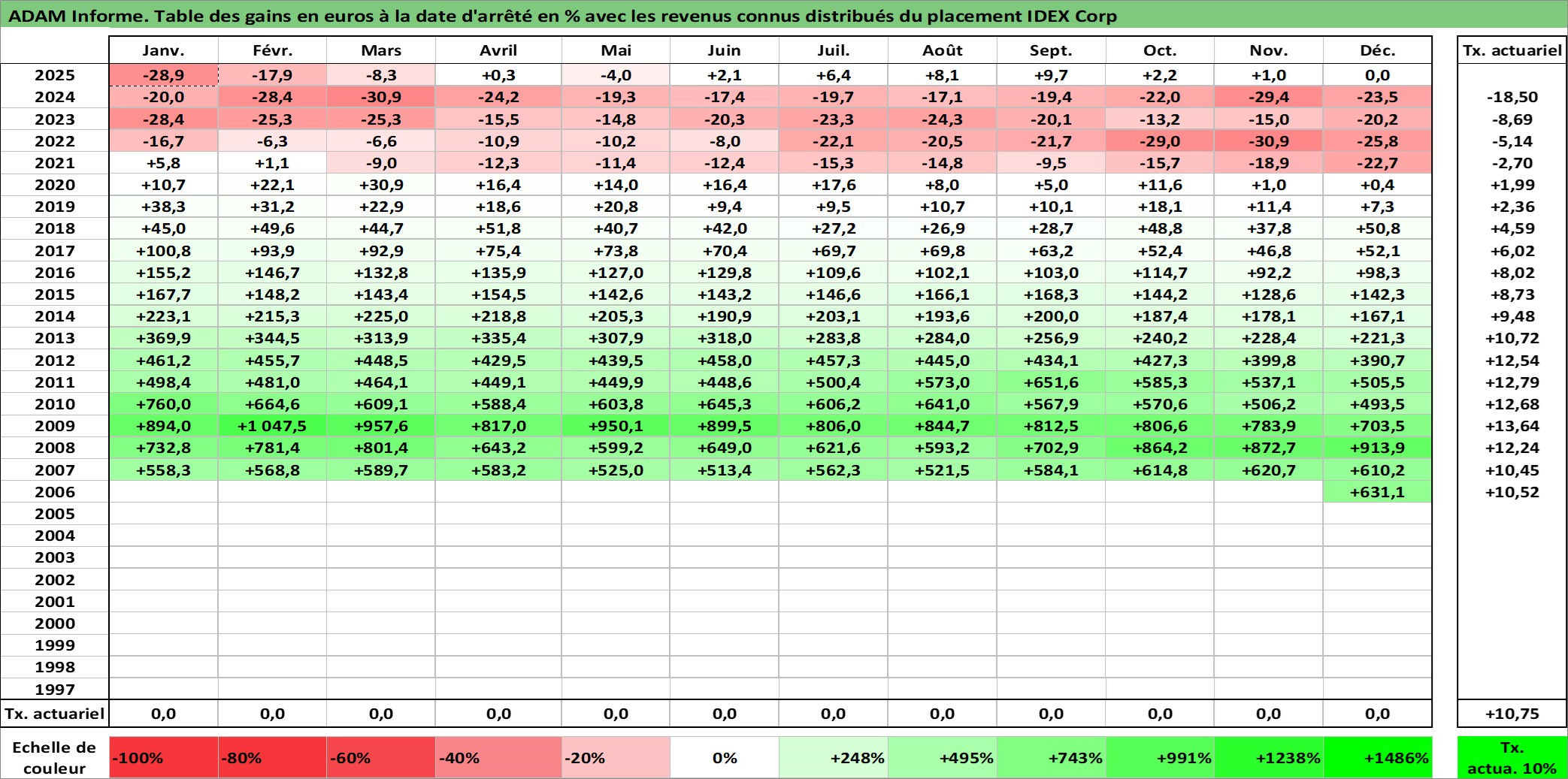Image resolution: width=1568 pixels, height=779 pixels.
Task: Select cell +894,0 in January 2009
Action: (x=163, y=426)
